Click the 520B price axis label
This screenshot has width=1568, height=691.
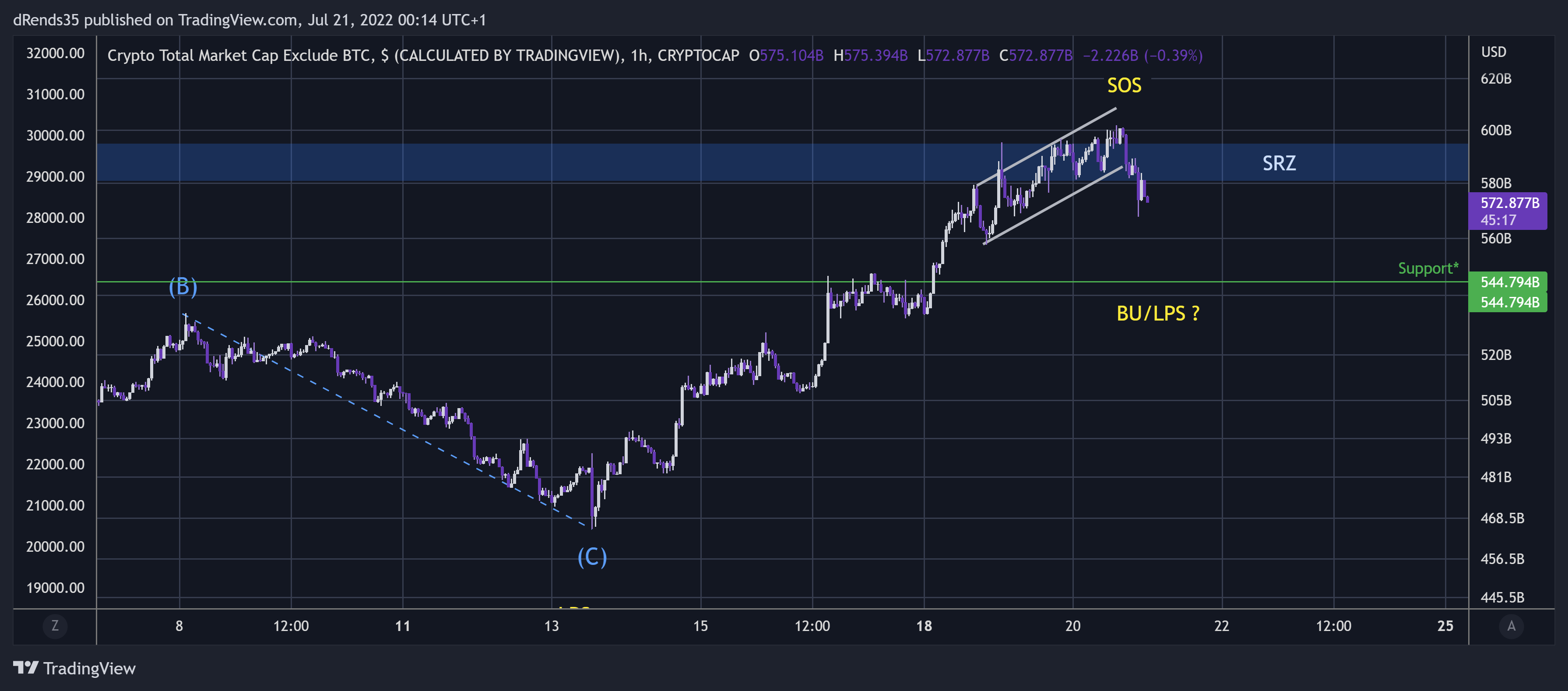[x=1496, y=355]
